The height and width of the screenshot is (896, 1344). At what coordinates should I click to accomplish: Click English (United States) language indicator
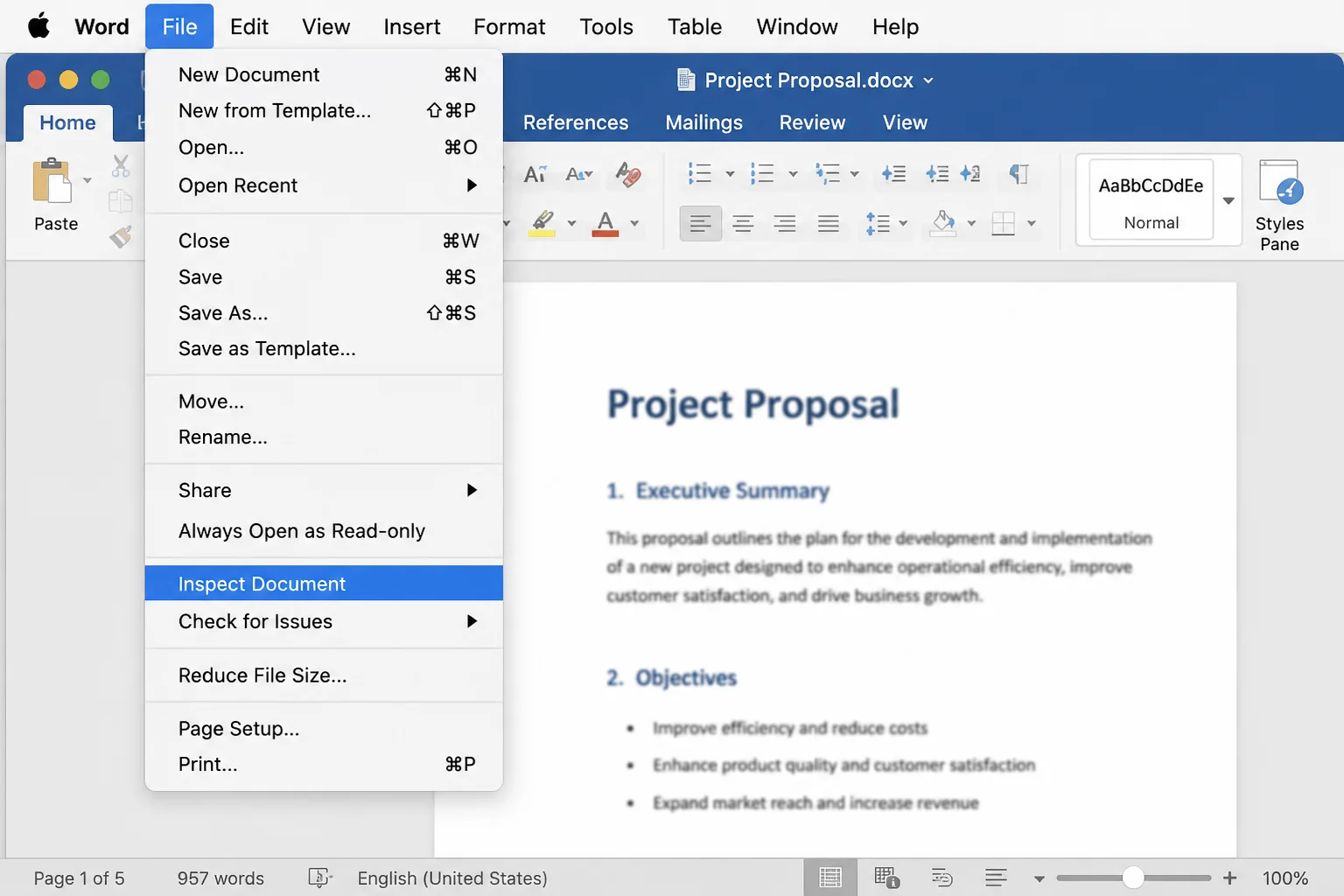coord(452,878)
